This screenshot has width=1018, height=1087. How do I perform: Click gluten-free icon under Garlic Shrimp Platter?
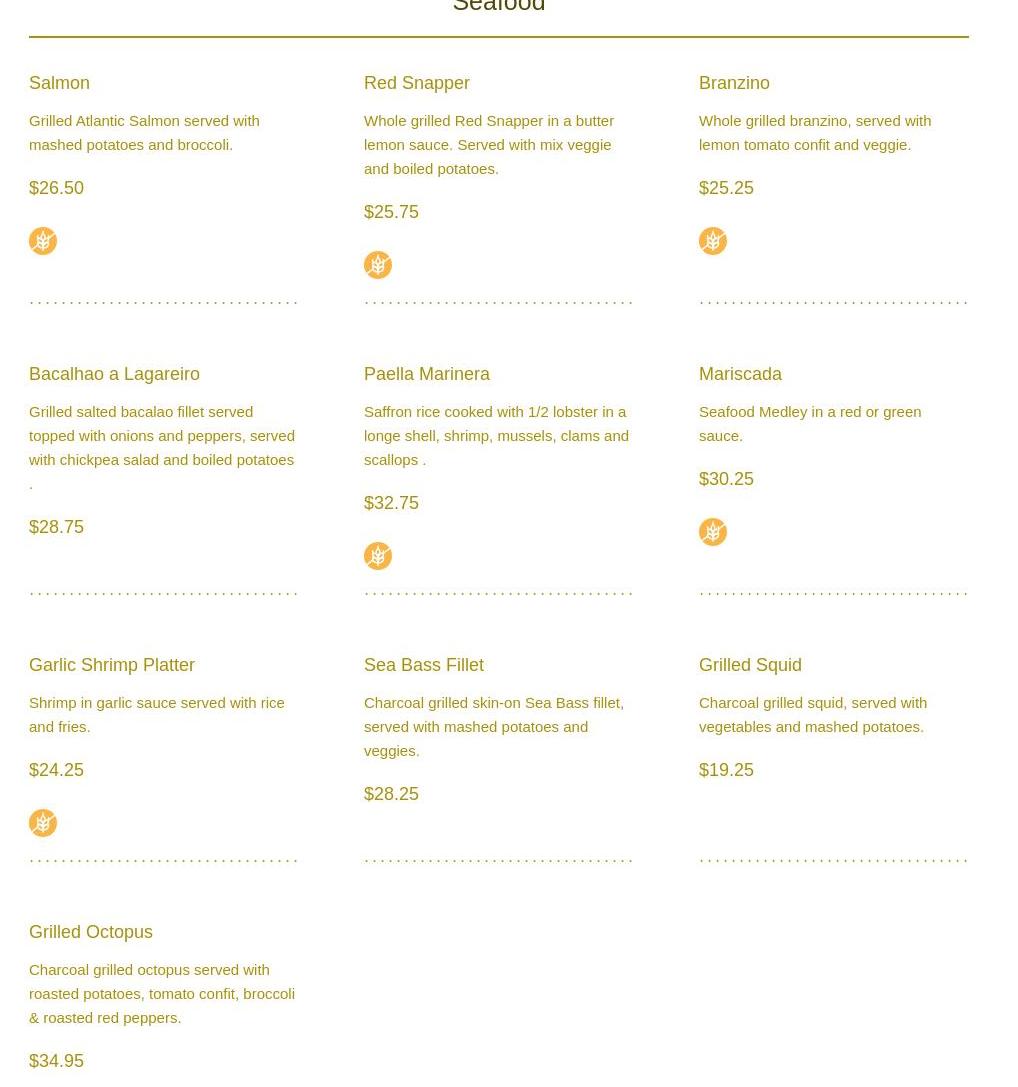[43, 824]
